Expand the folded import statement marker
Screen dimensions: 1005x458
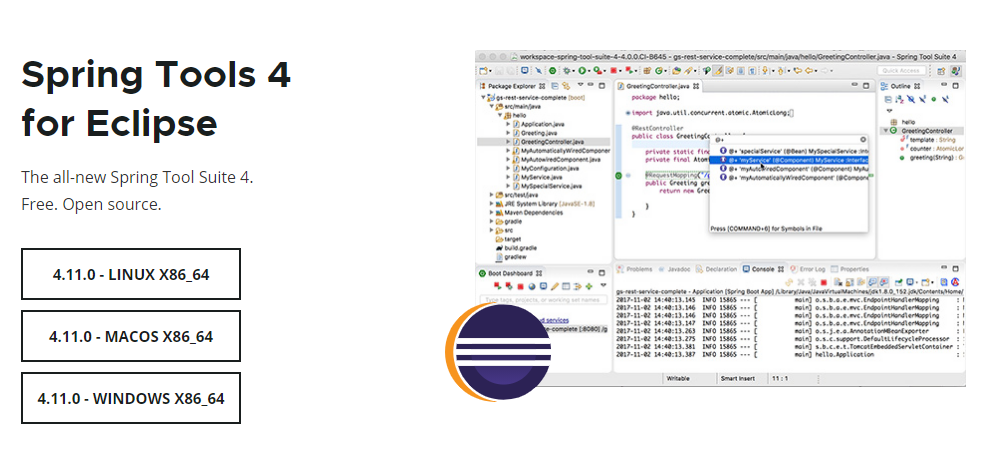click(x=627, y=113)
